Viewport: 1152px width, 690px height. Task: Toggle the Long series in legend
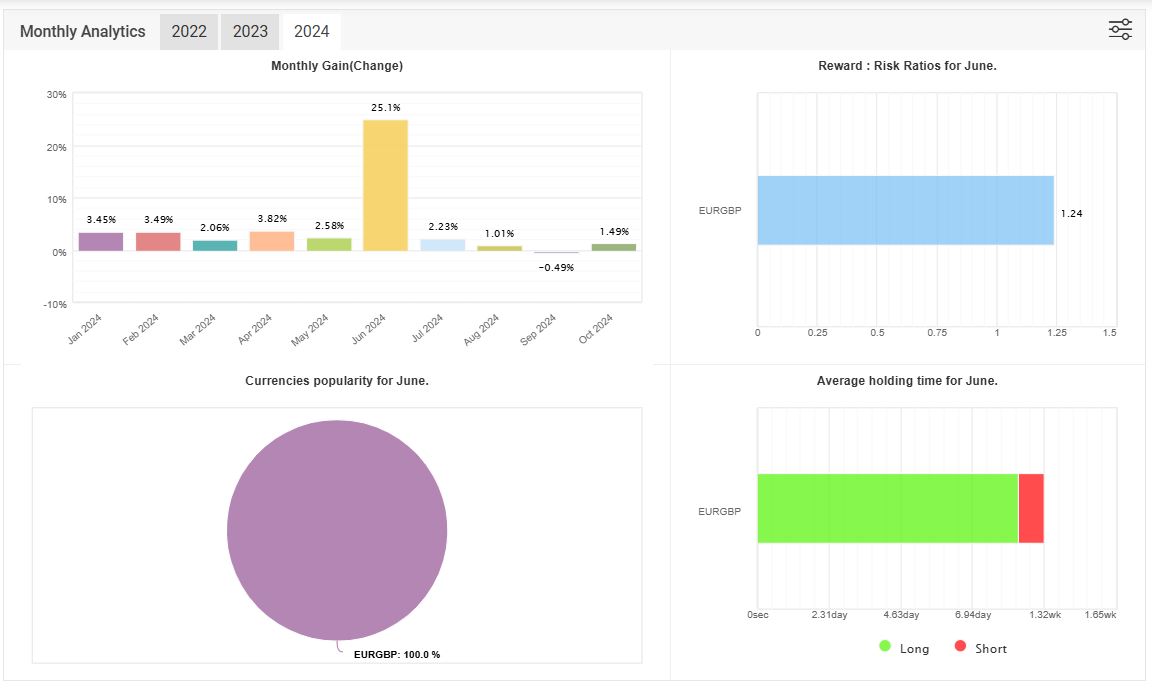tap(904, 648)
